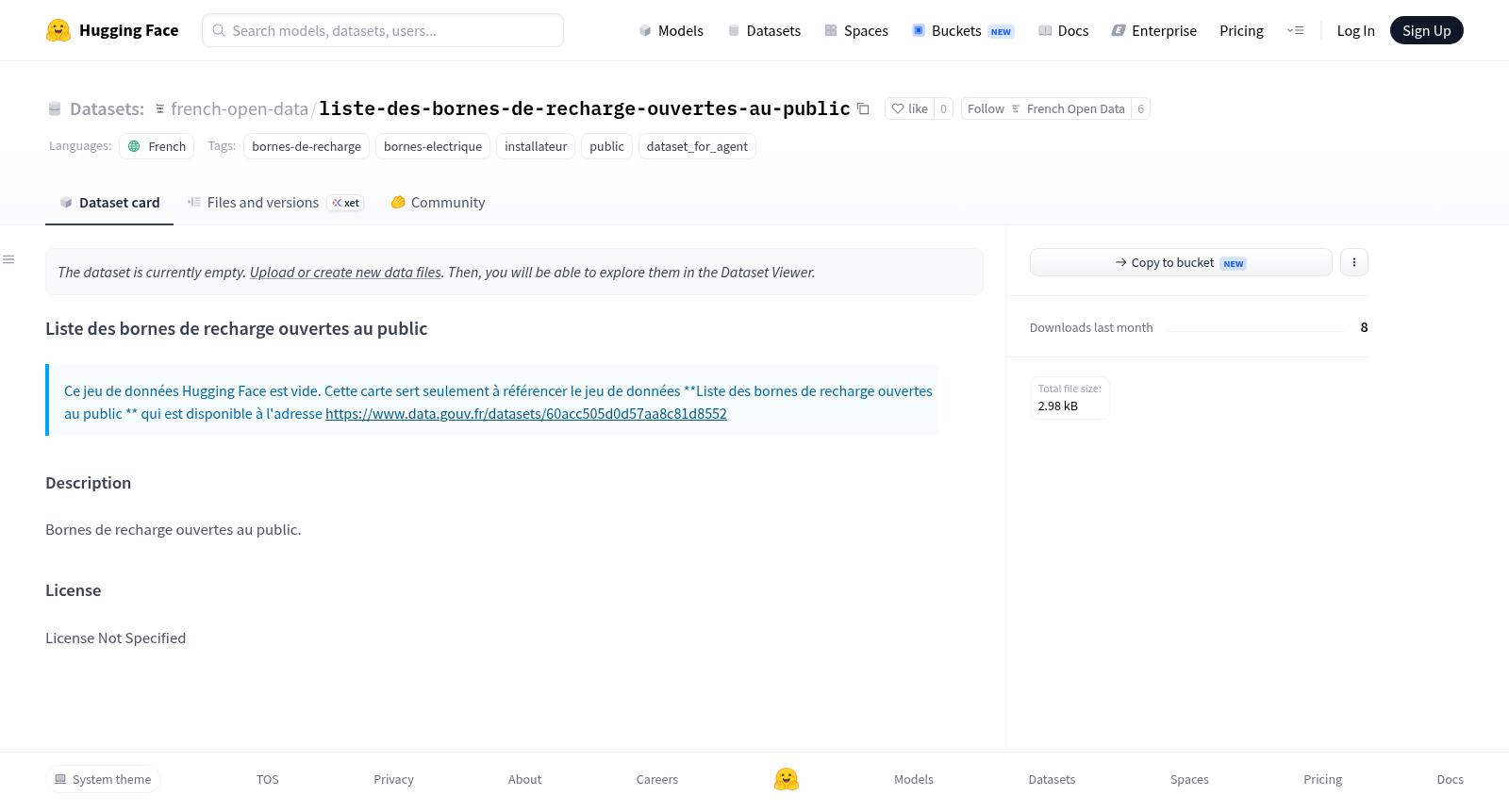The width and height of the screenshot is (1509, 812).
Task: Select the public tag
Action: [606, 146]
